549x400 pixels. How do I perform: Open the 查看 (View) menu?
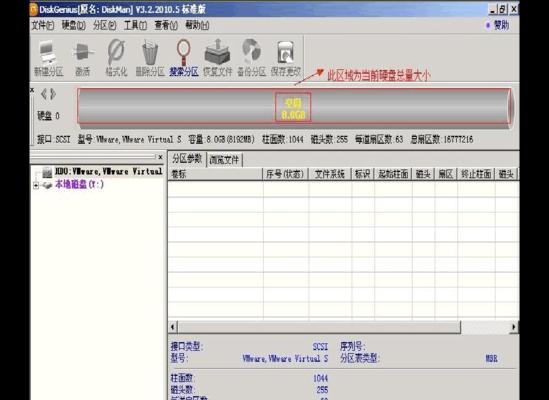166,25
